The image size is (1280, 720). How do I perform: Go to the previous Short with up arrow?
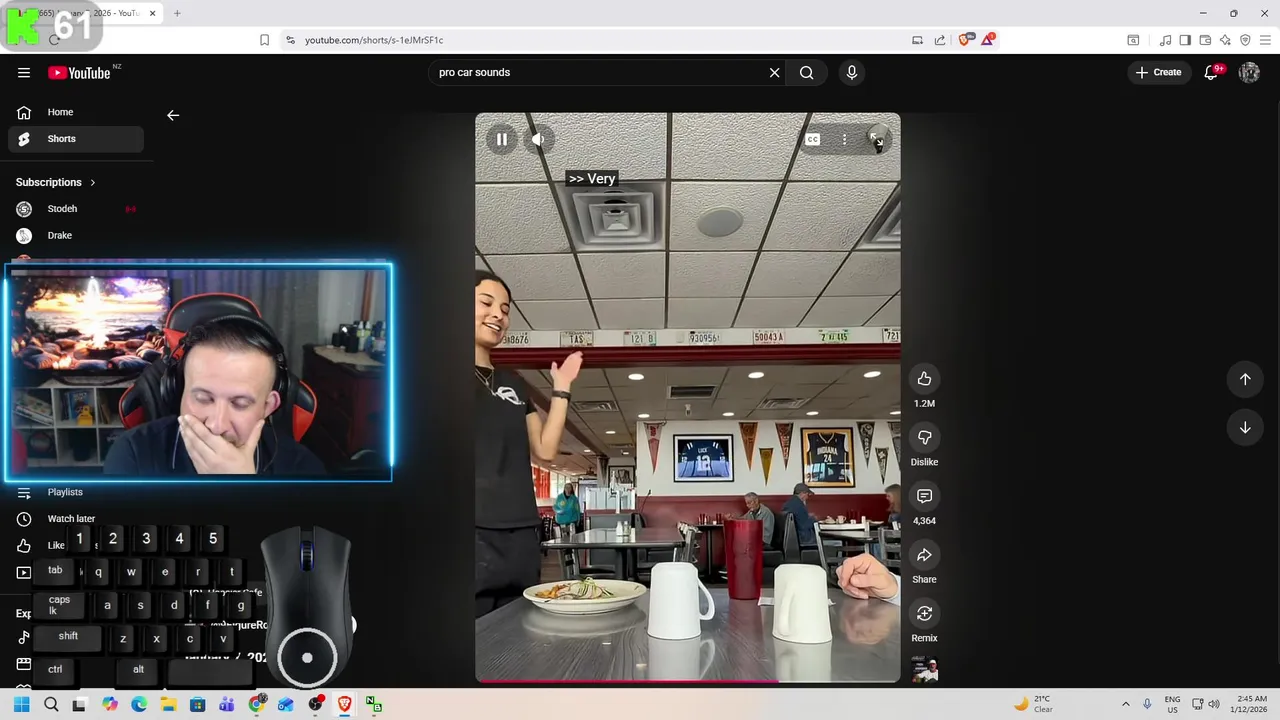point(1245,379)
